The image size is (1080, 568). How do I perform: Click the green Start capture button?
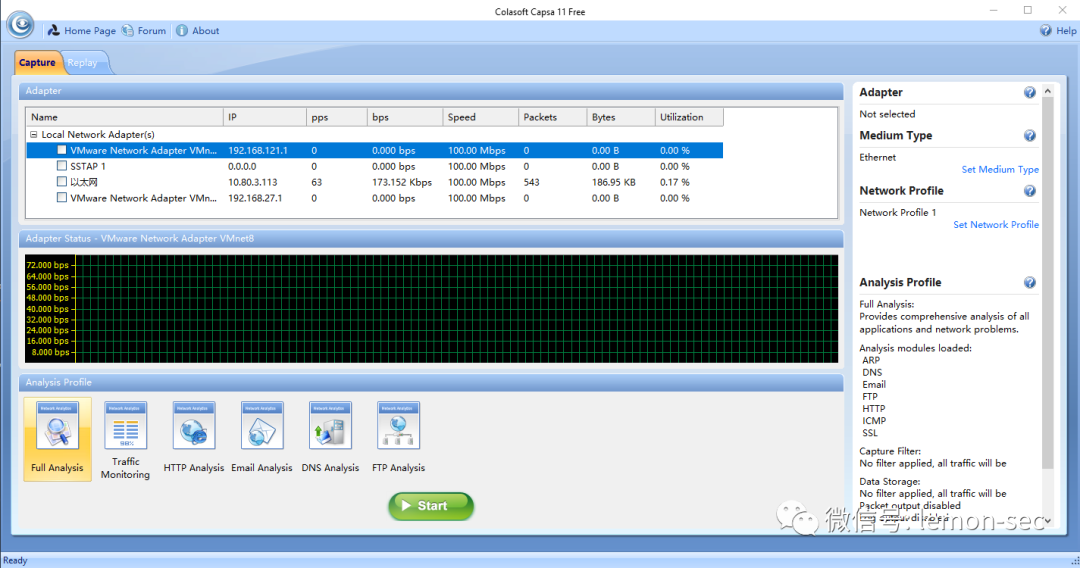tap(431, 506)
